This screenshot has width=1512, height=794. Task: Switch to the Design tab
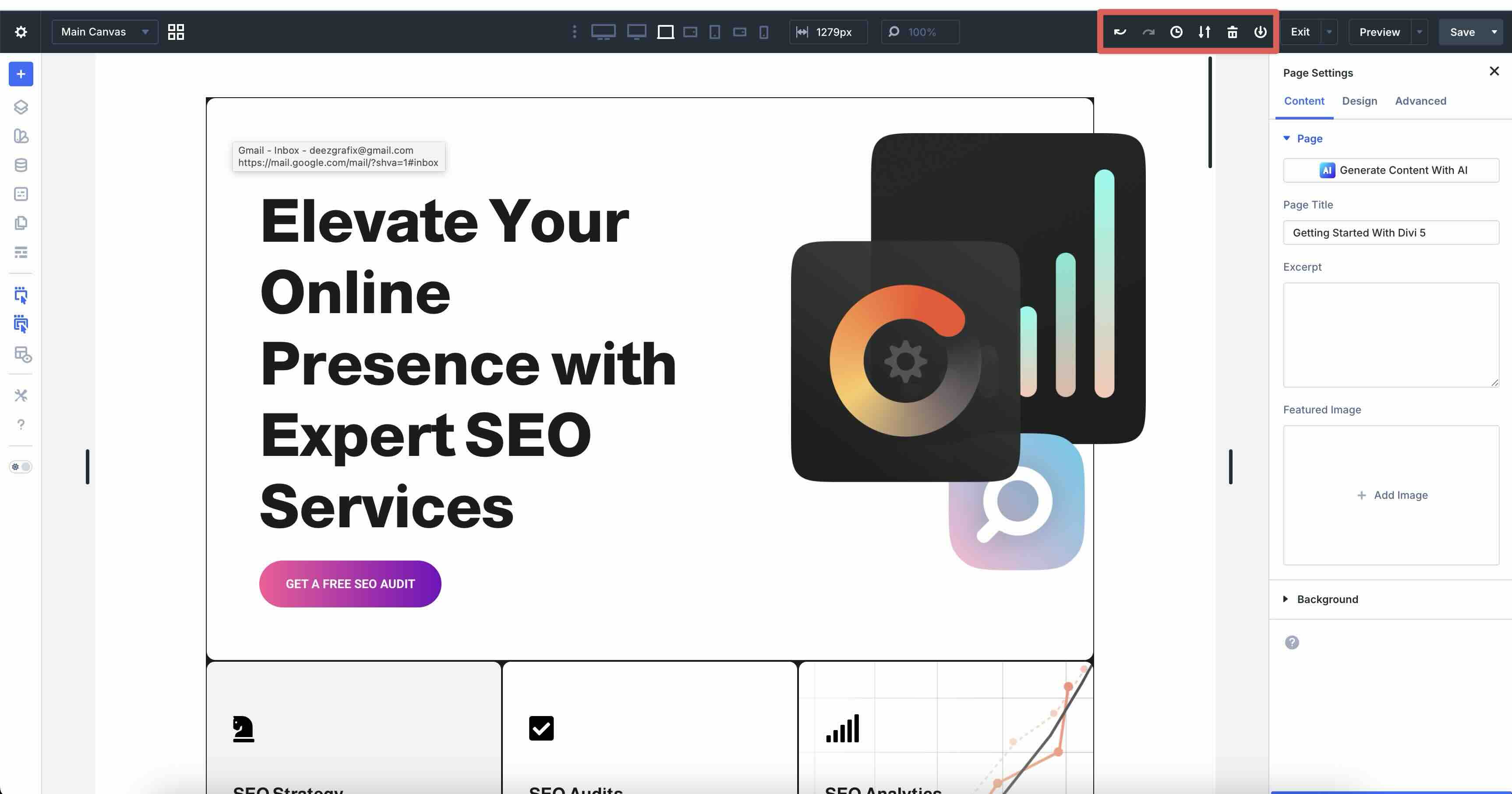point(1360,101)
